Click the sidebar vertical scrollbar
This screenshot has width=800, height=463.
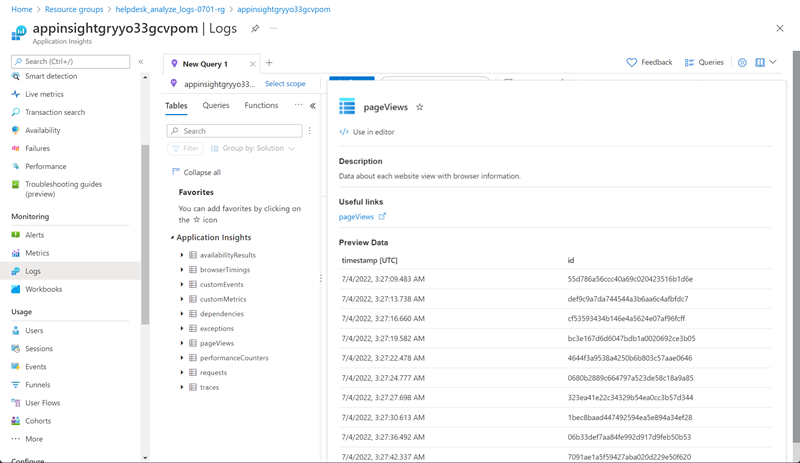[145, 235]
